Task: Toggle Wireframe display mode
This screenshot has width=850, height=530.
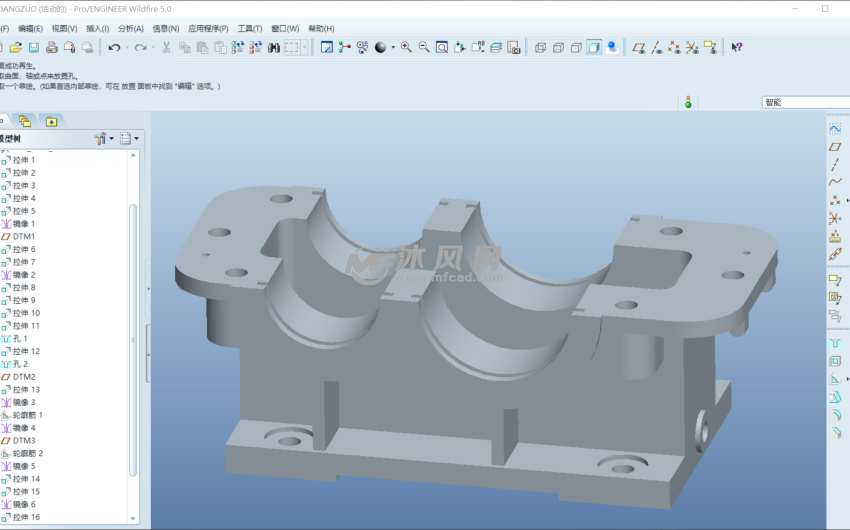Action: click(541, 47)
